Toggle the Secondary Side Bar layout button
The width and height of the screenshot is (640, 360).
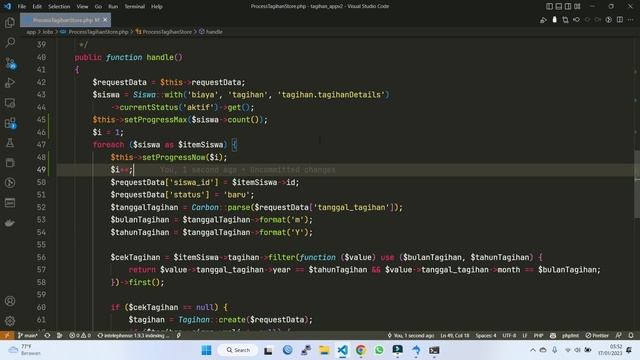[568, 6]
